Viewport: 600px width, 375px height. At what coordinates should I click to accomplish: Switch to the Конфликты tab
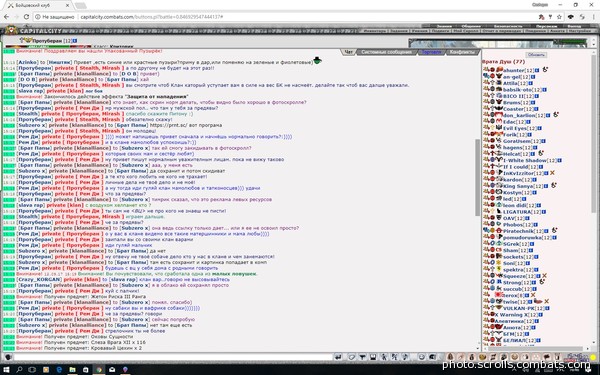pos(462,52)
